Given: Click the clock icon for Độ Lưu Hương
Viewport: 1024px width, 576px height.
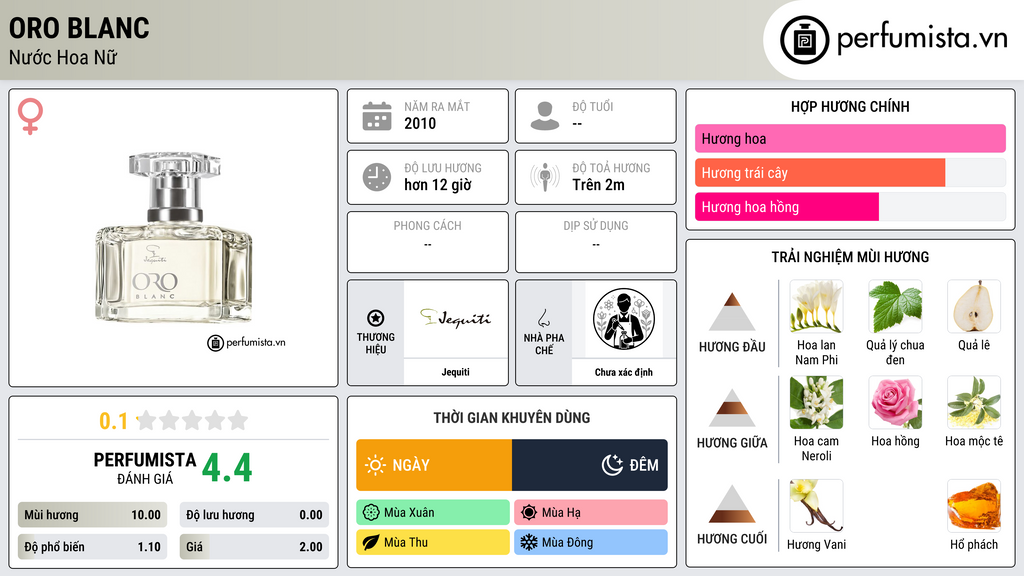Looking at the screenshot, I should point(377,177).
